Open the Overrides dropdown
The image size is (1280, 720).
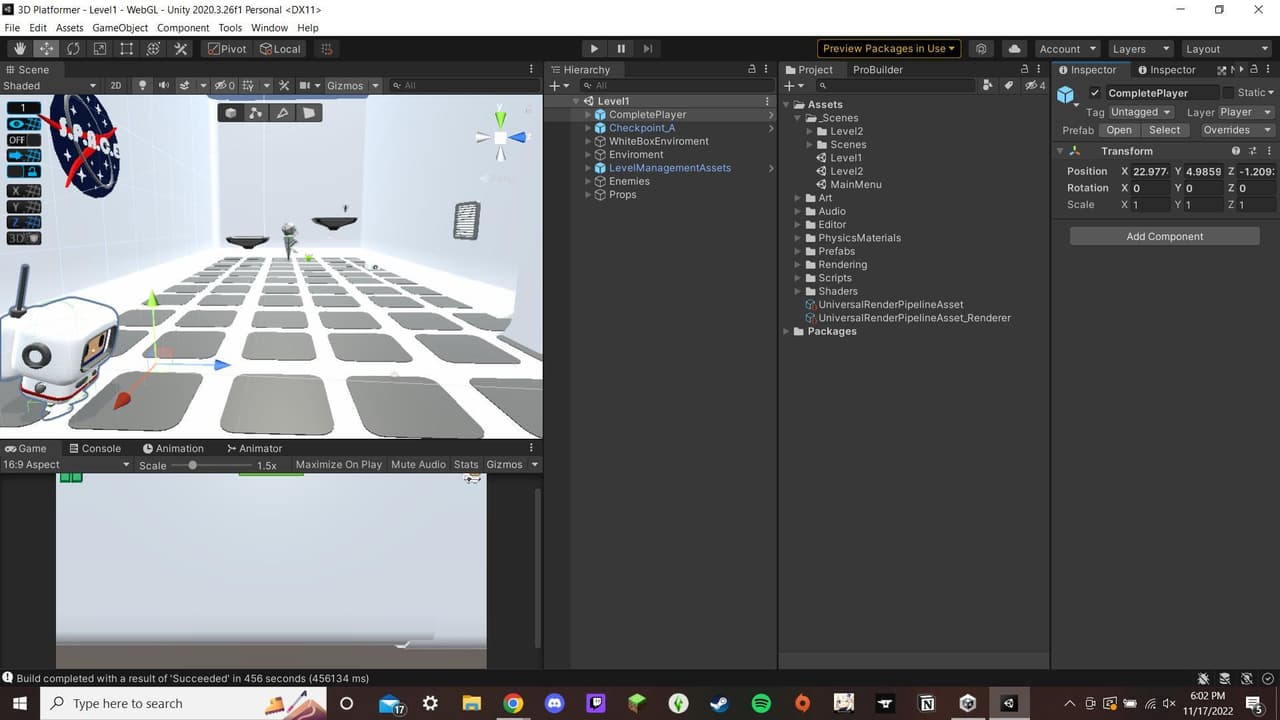[1236, 130]
